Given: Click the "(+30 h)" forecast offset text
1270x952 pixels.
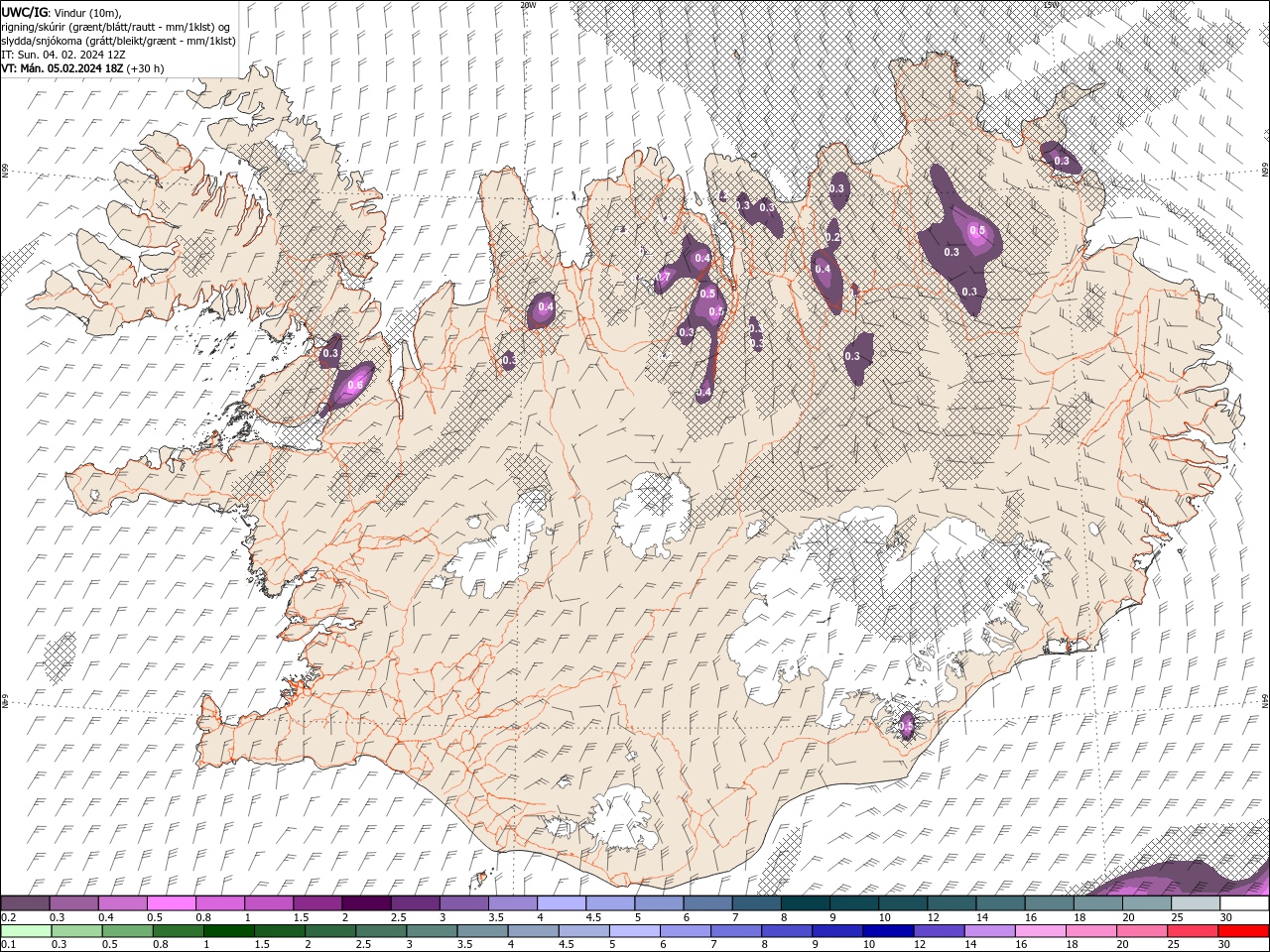Looking at the screenshot, I should (146, 68).
